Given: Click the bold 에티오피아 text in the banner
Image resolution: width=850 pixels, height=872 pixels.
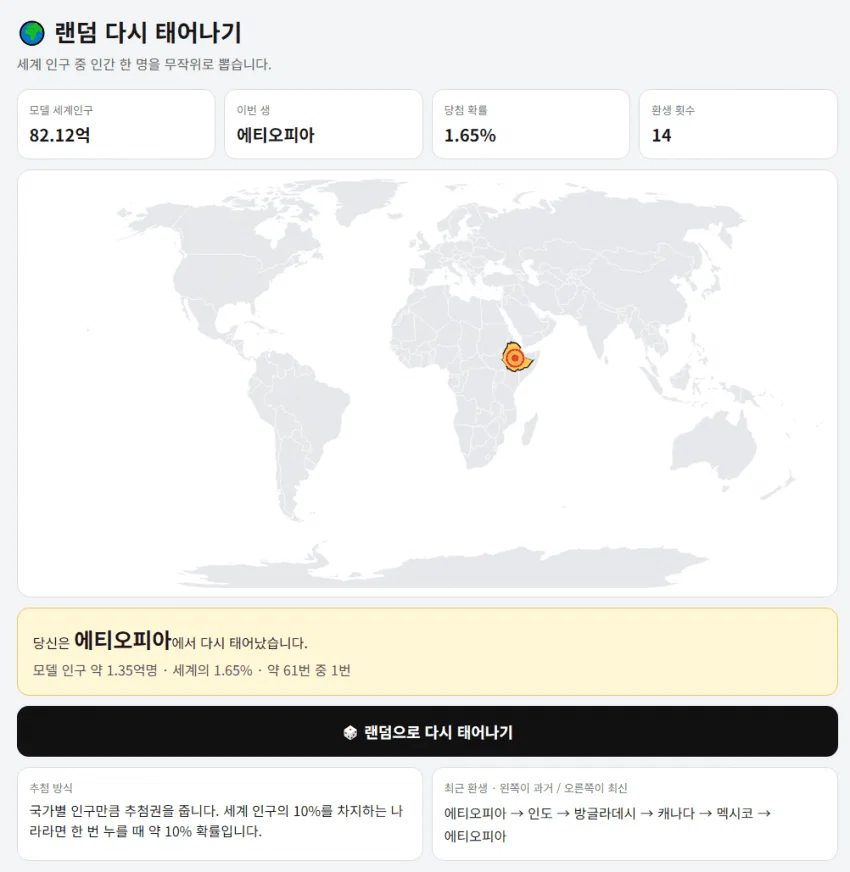Looking at the screenshot, I should 122,640.
